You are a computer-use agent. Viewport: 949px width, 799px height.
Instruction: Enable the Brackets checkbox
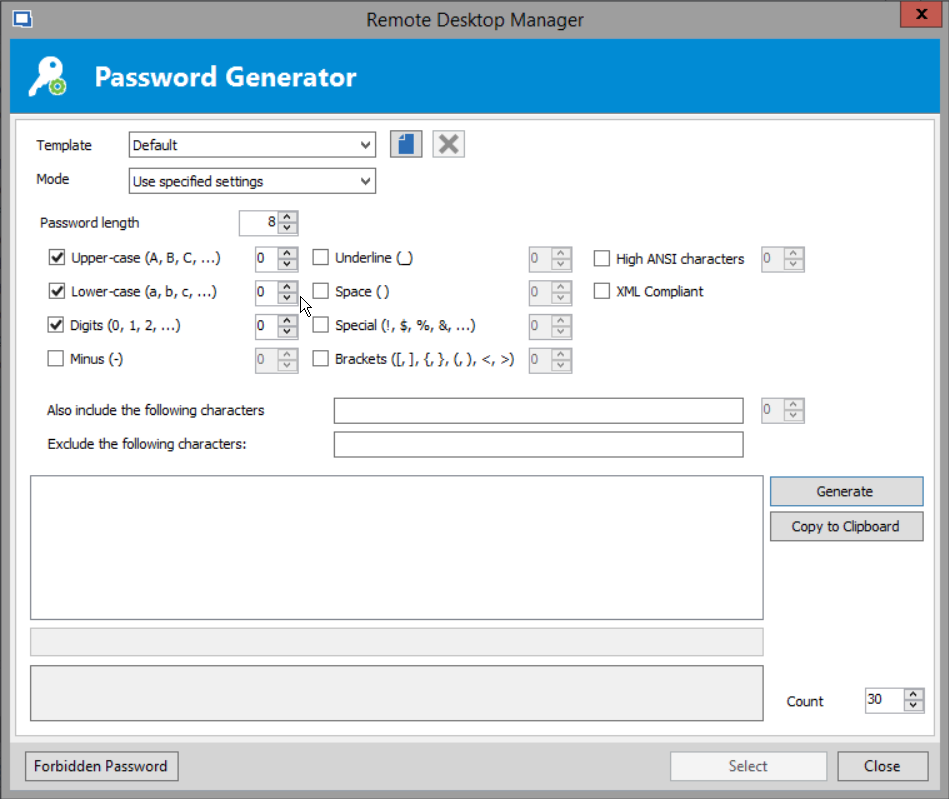[321, 359]
